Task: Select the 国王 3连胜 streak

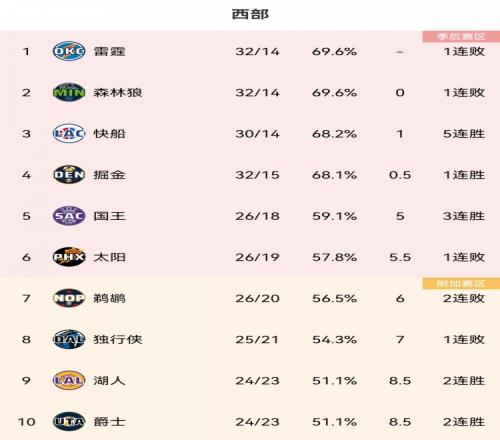Action: point(464,216)
